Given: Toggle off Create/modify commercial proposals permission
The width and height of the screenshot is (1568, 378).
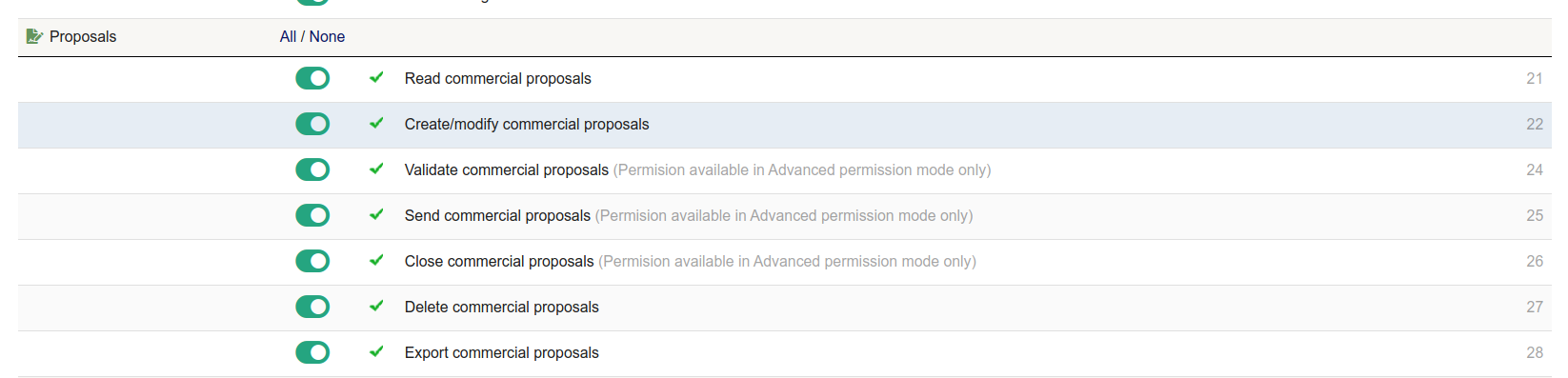Looking at the screenshot, I should [312, 124].
